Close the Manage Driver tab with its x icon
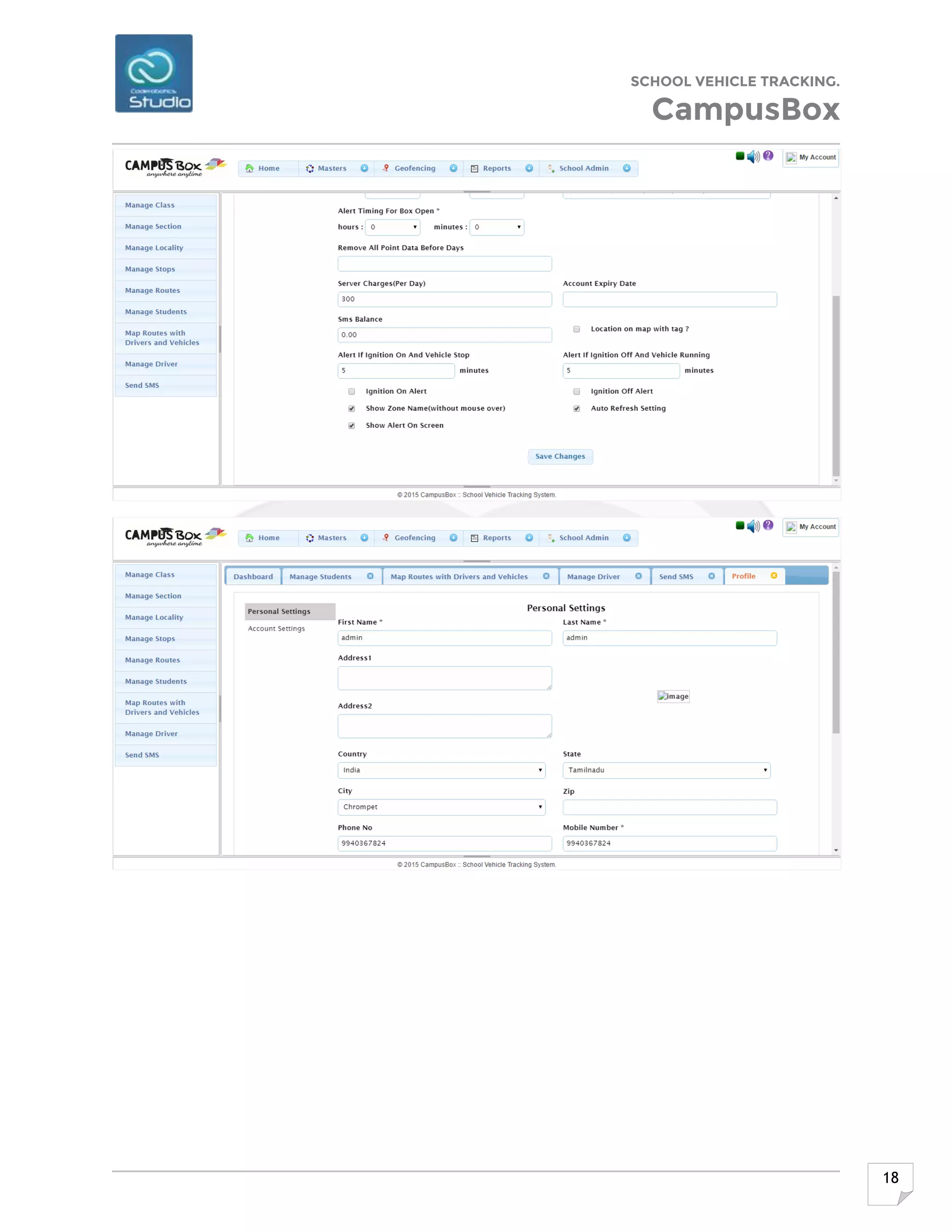The height and width of the screenshot is (1232, 952). [638, 576]
